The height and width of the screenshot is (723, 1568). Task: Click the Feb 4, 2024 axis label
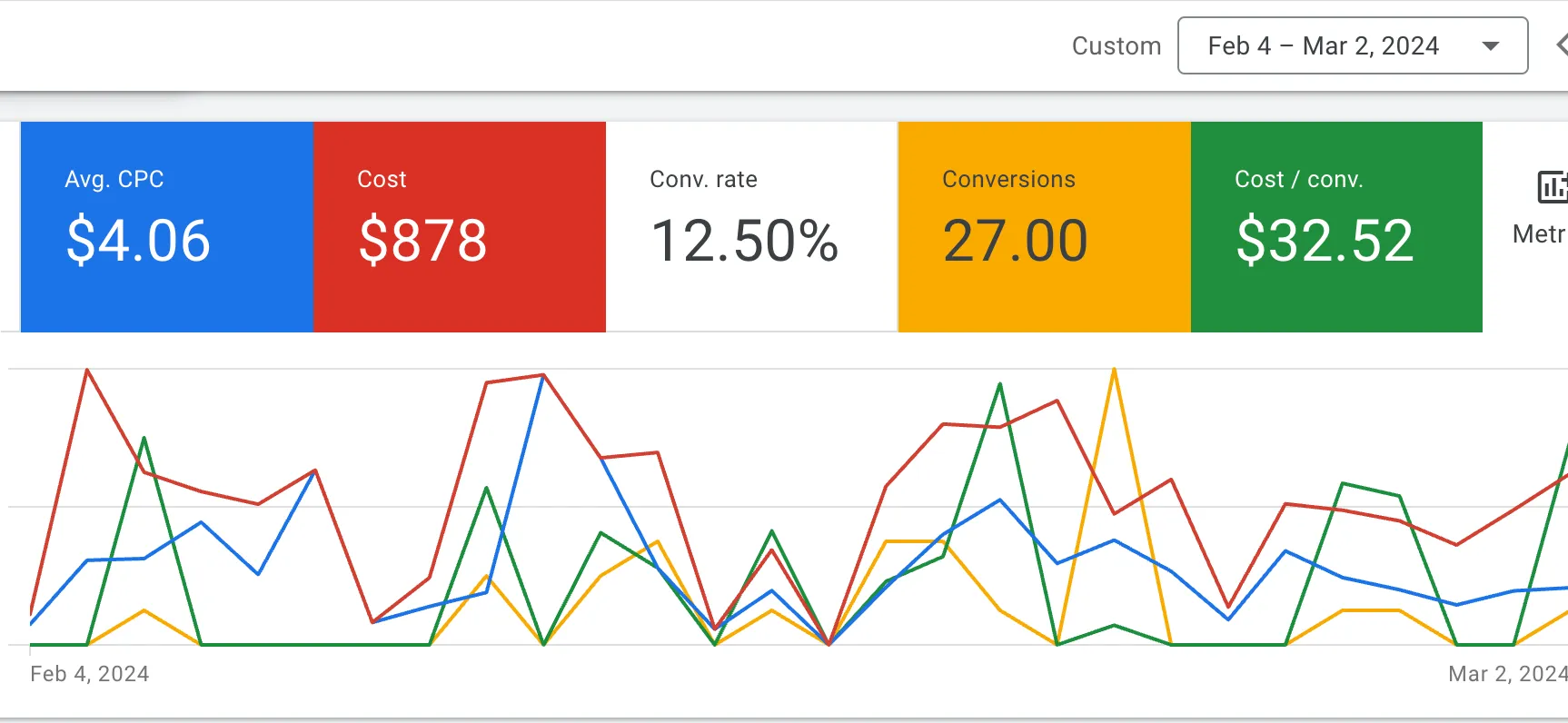coord(89,674)
